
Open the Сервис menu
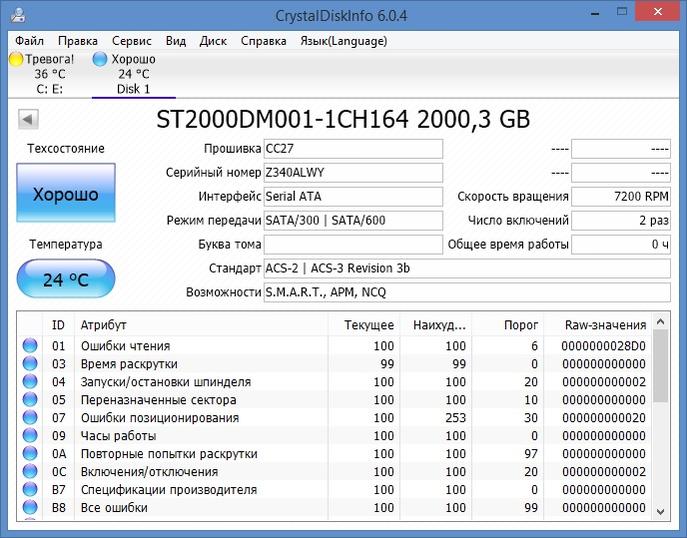point(131,41)
